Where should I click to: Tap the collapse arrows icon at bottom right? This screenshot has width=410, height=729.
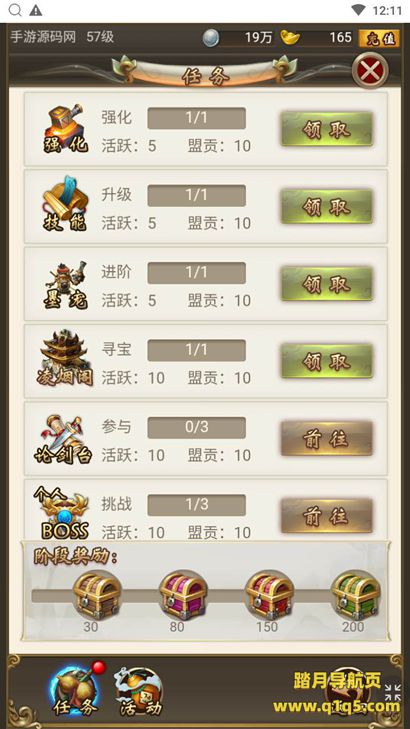pos(393,692)
